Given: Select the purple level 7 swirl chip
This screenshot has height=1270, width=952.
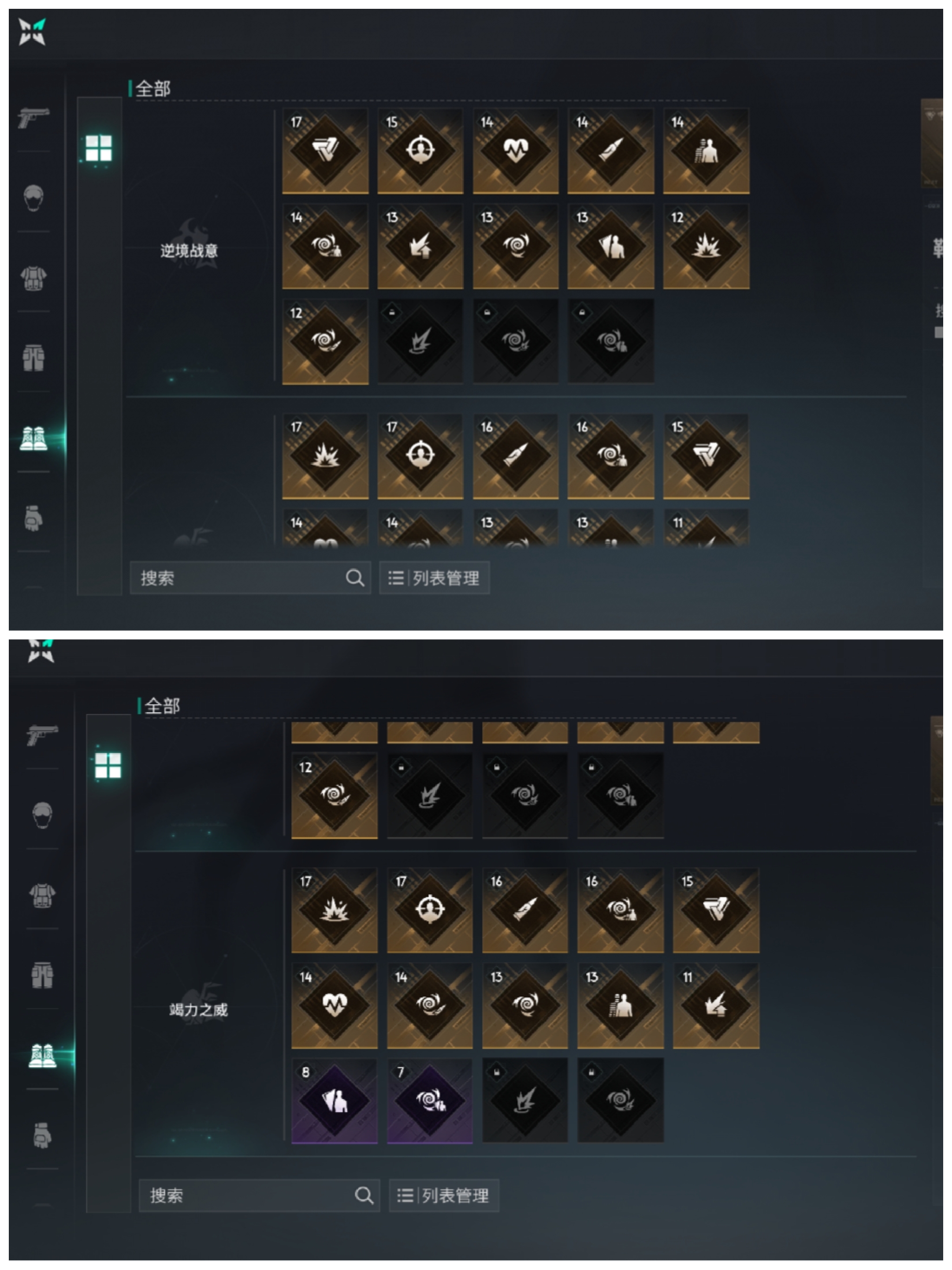Looking at the screenshot, I should coord(430,1101).
